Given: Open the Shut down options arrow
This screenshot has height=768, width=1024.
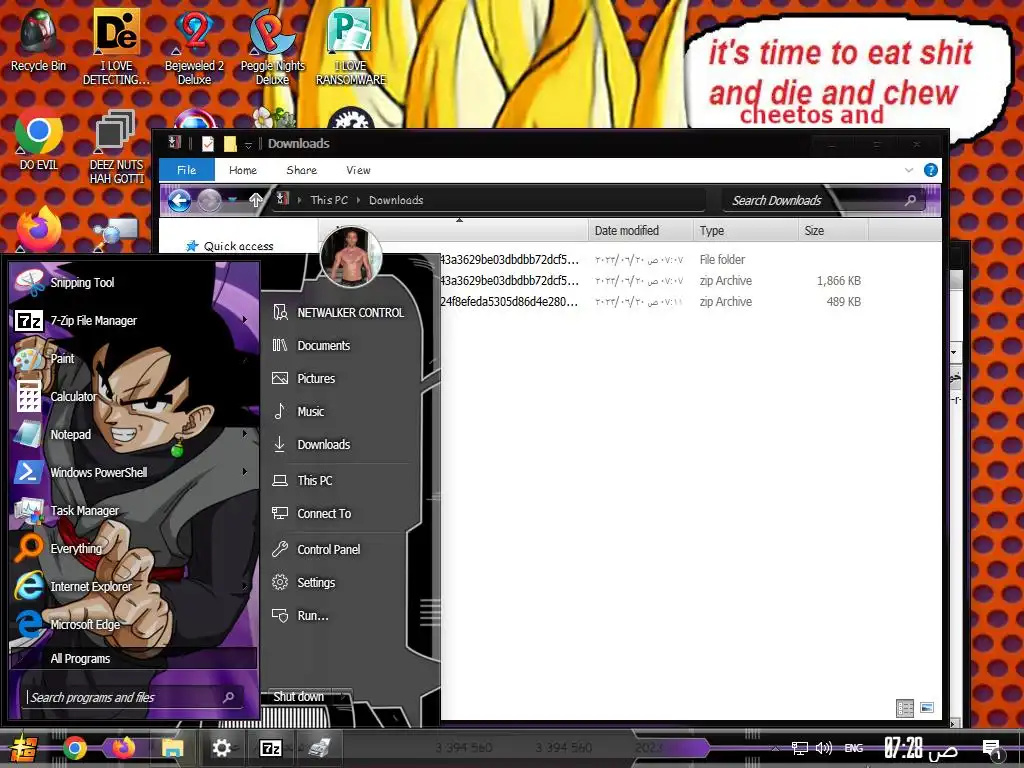Looking at the screenshot, I should point(344,697).
